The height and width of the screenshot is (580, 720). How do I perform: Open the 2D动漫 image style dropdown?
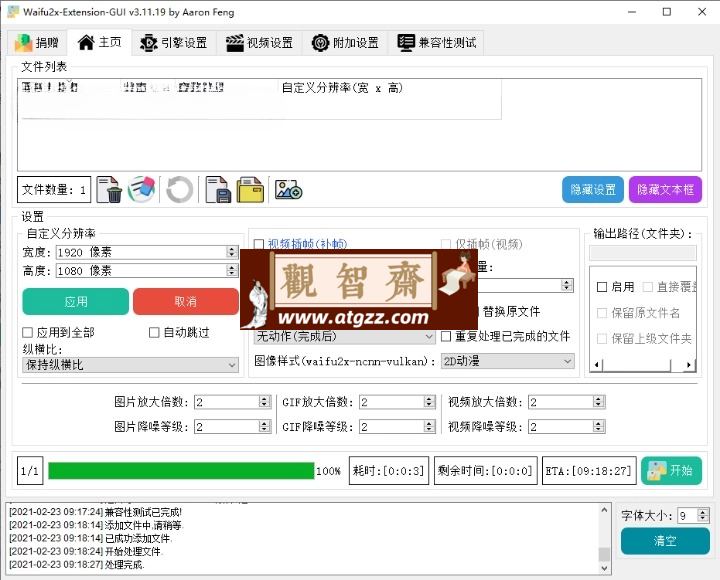click(x=507, y=361)
